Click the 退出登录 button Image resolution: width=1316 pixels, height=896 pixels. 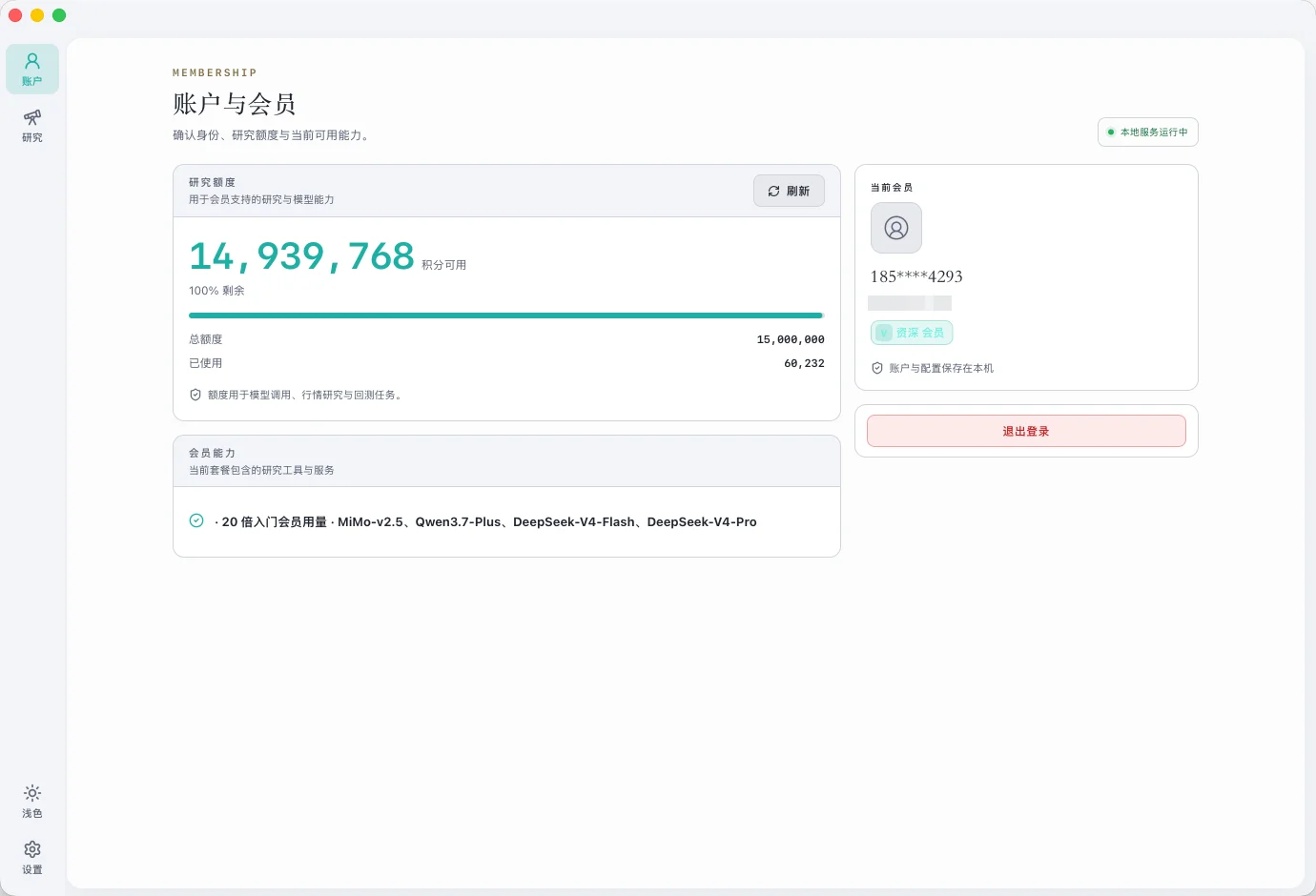click(x=1026, y=431)
